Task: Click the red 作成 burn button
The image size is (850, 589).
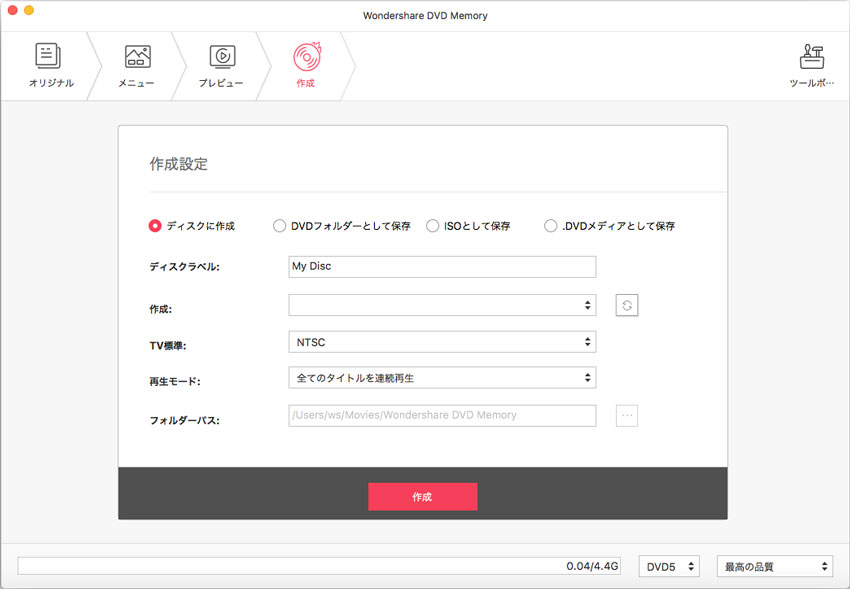Action: [423, 496]
